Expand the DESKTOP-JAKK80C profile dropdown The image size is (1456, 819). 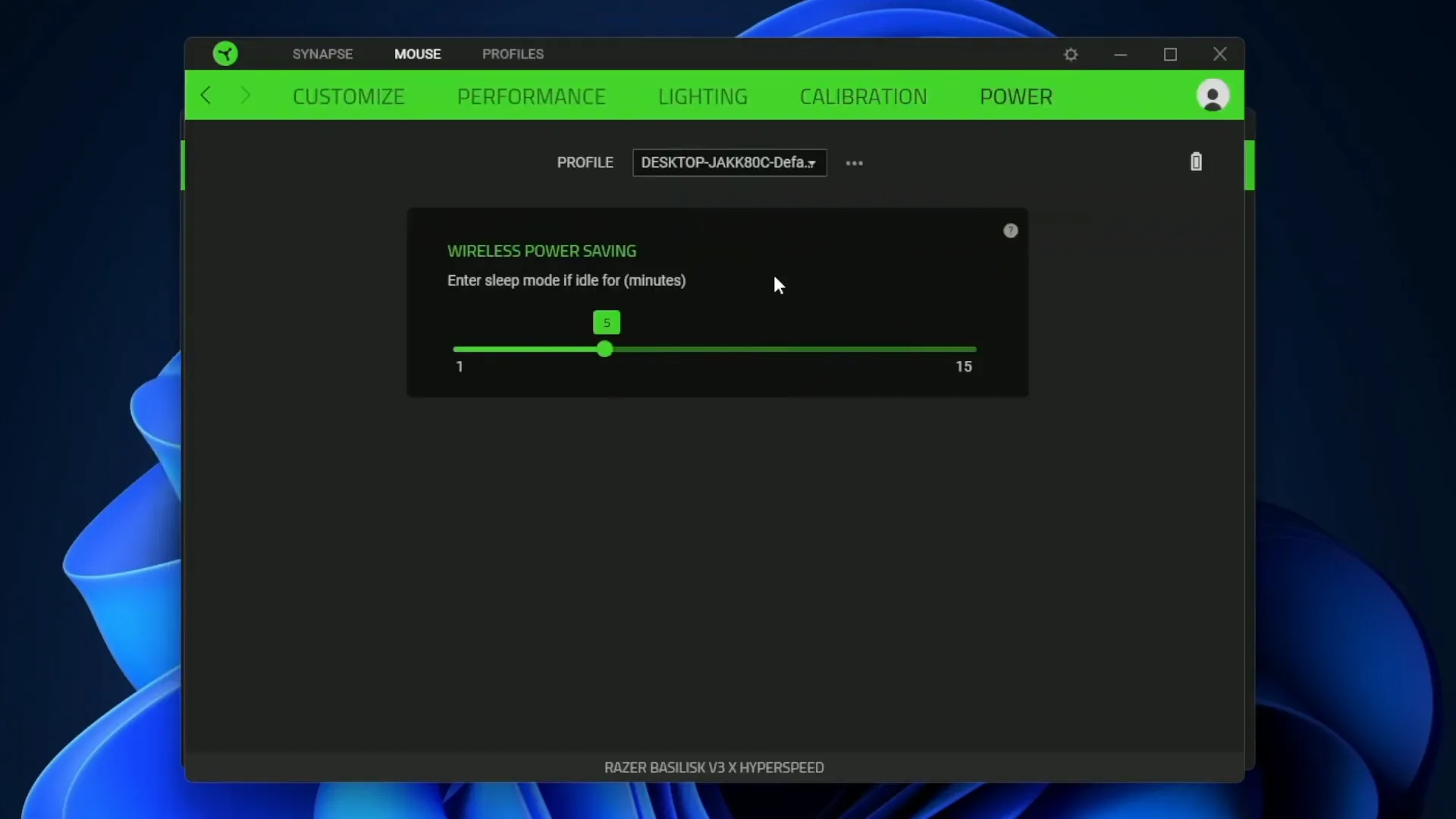coord(729,162)
